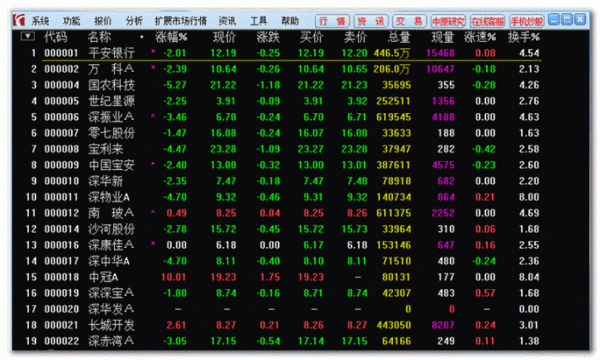Click current volume 15468

point(440,53)
